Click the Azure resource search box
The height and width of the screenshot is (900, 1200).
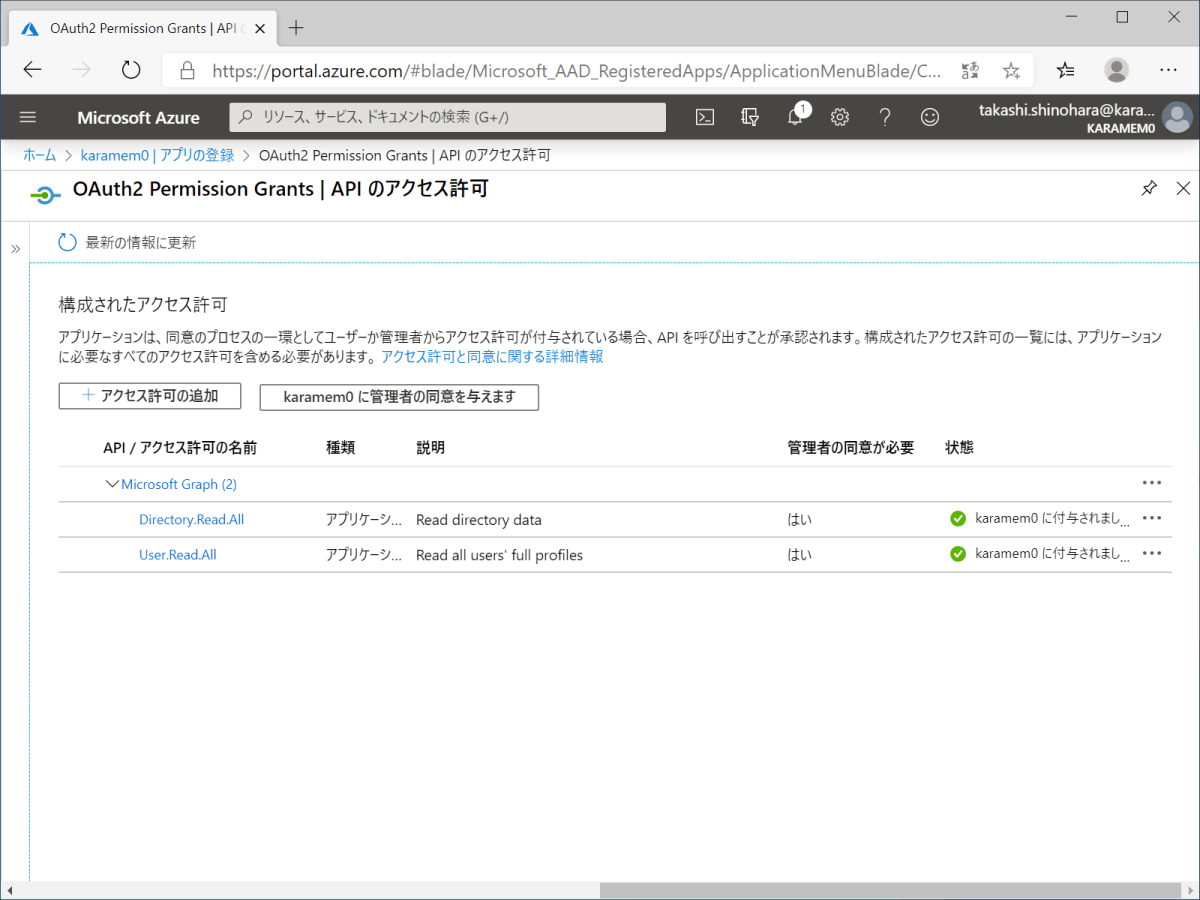pos(448,117)
